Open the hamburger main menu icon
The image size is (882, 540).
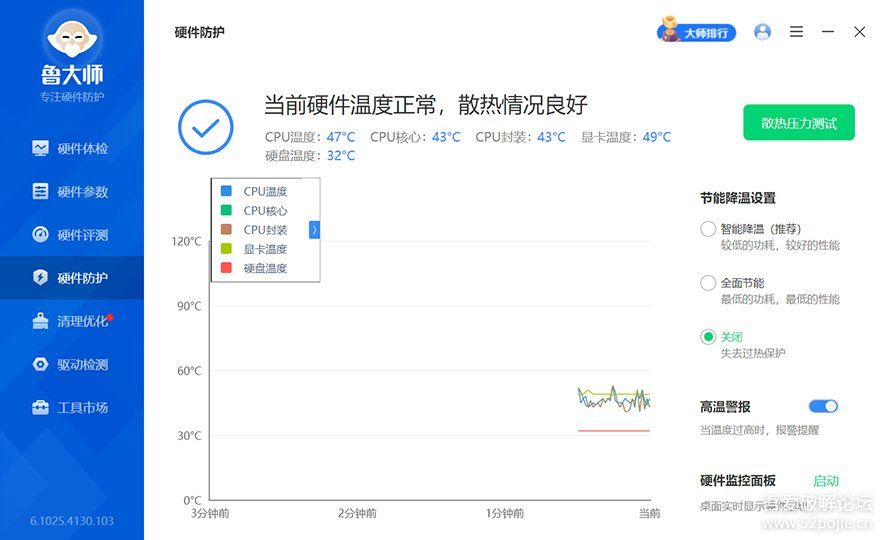(x=796, y=32)
